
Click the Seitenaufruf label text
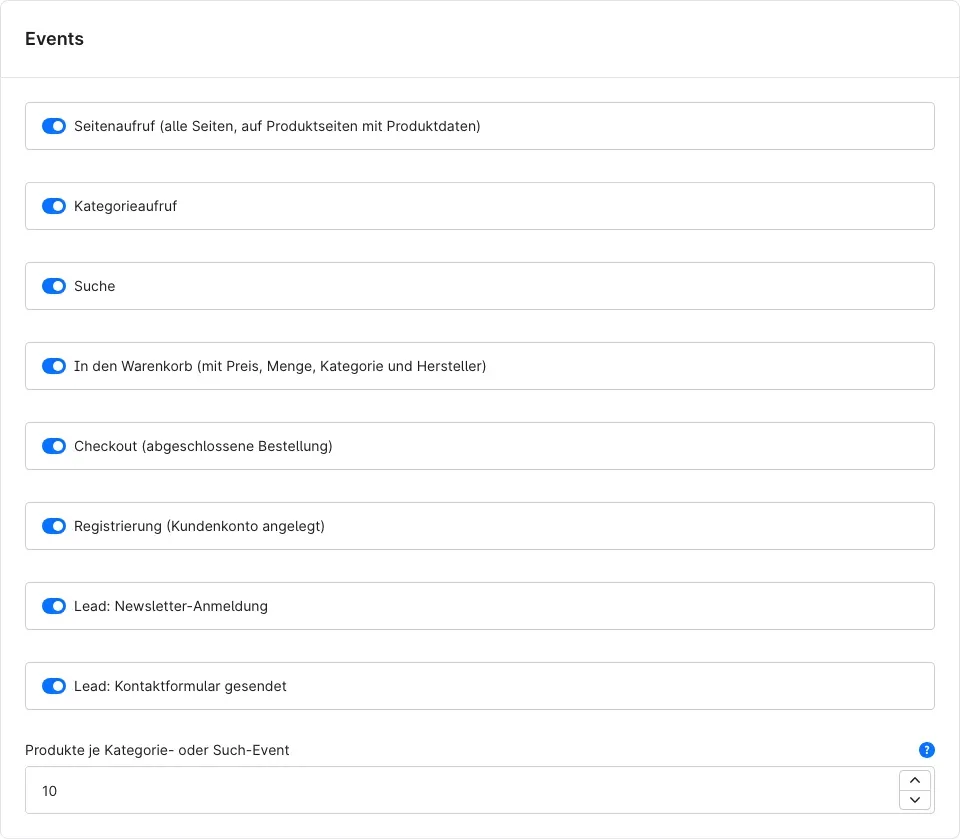click(x=277, y=126)
